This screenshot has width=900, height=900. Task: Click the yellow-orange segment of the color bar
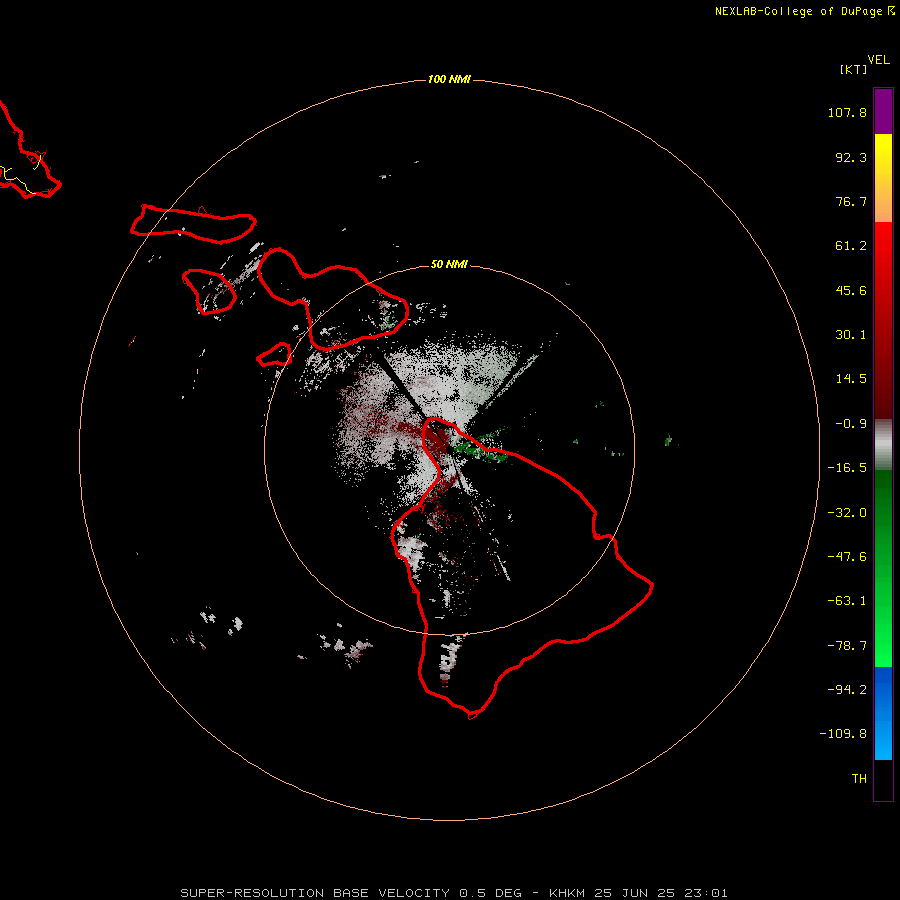coord(883,178)
